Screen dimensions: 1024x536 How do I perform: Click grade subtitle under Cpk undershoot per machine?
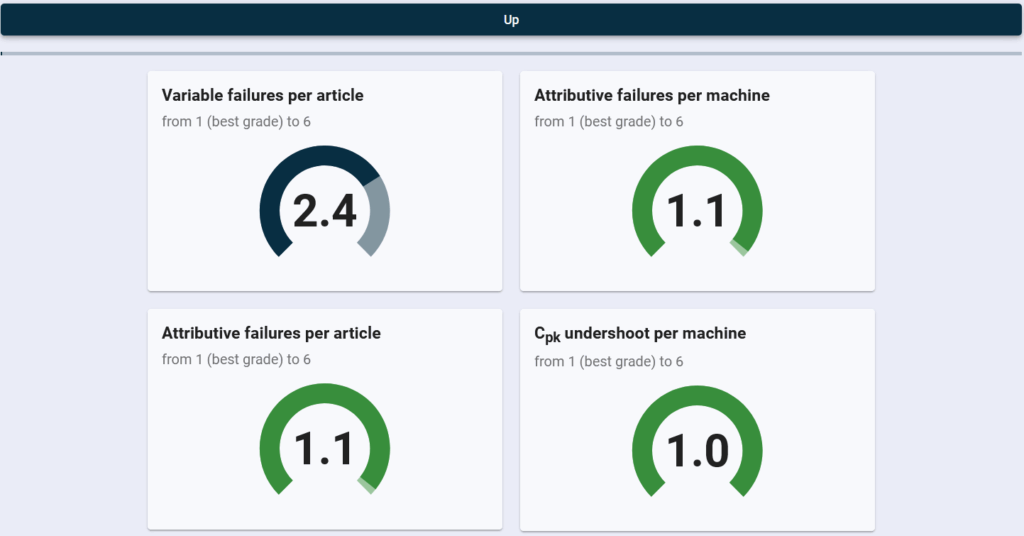tap(609, 361)
